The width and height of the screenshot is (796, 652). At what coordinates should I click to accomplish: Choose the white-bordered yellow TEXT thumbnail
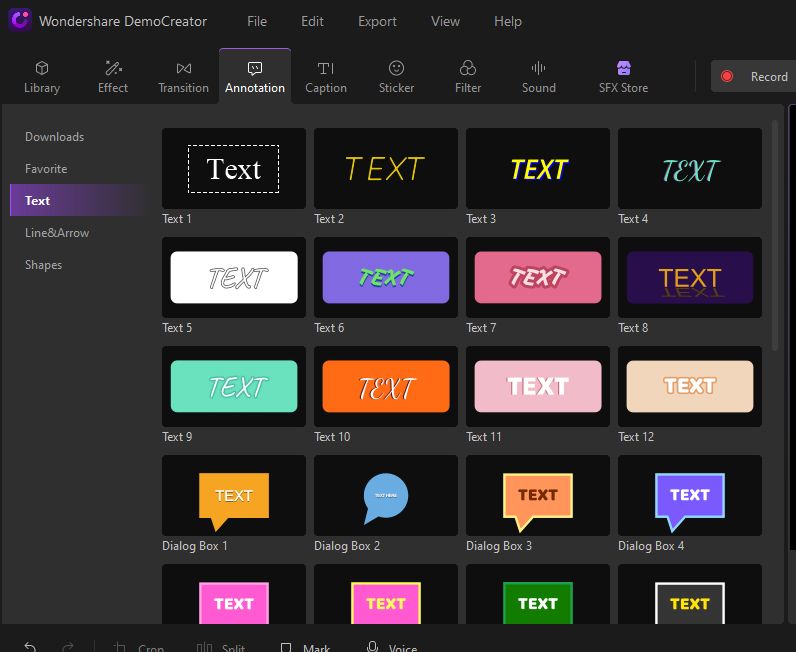coord(689,594)
